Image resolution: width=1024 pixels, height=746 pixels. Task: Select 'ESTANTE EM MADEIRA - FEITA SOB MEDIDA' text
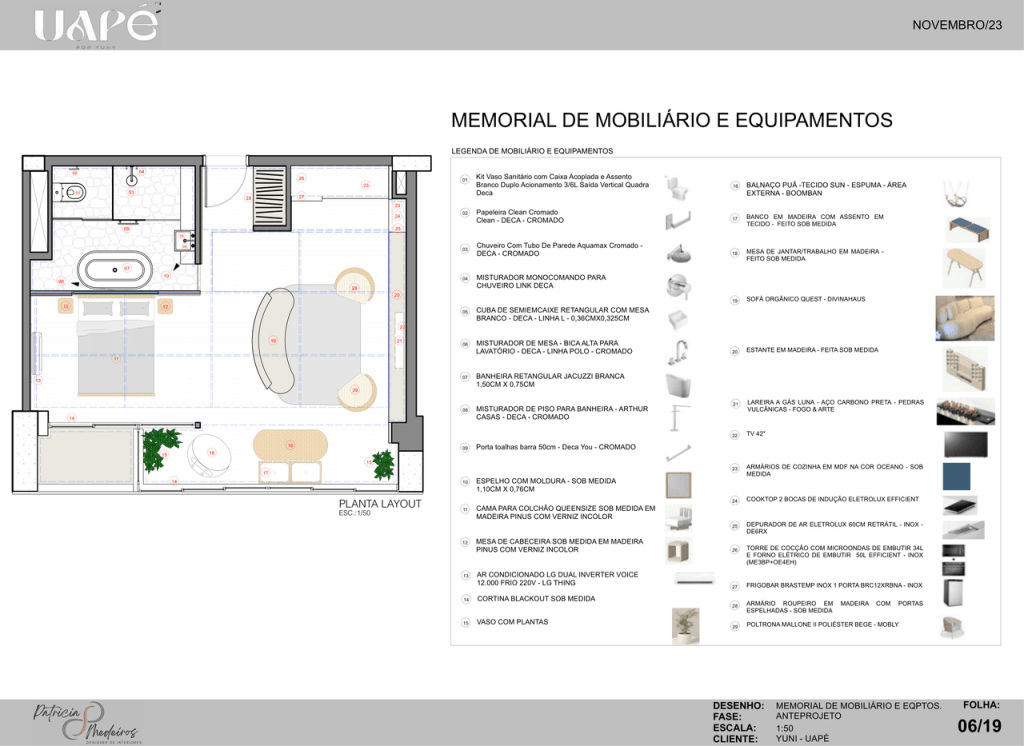pos(812,350)
